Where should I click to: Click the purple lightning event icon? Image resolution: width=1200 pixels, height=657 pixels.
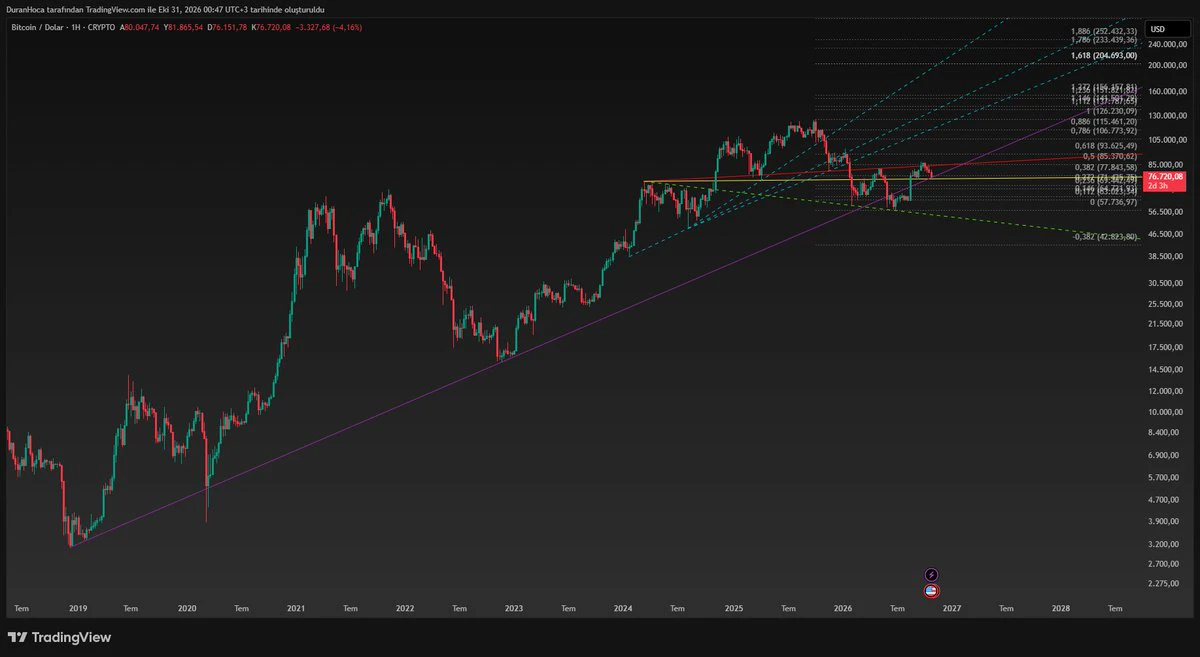click(932, 575)
